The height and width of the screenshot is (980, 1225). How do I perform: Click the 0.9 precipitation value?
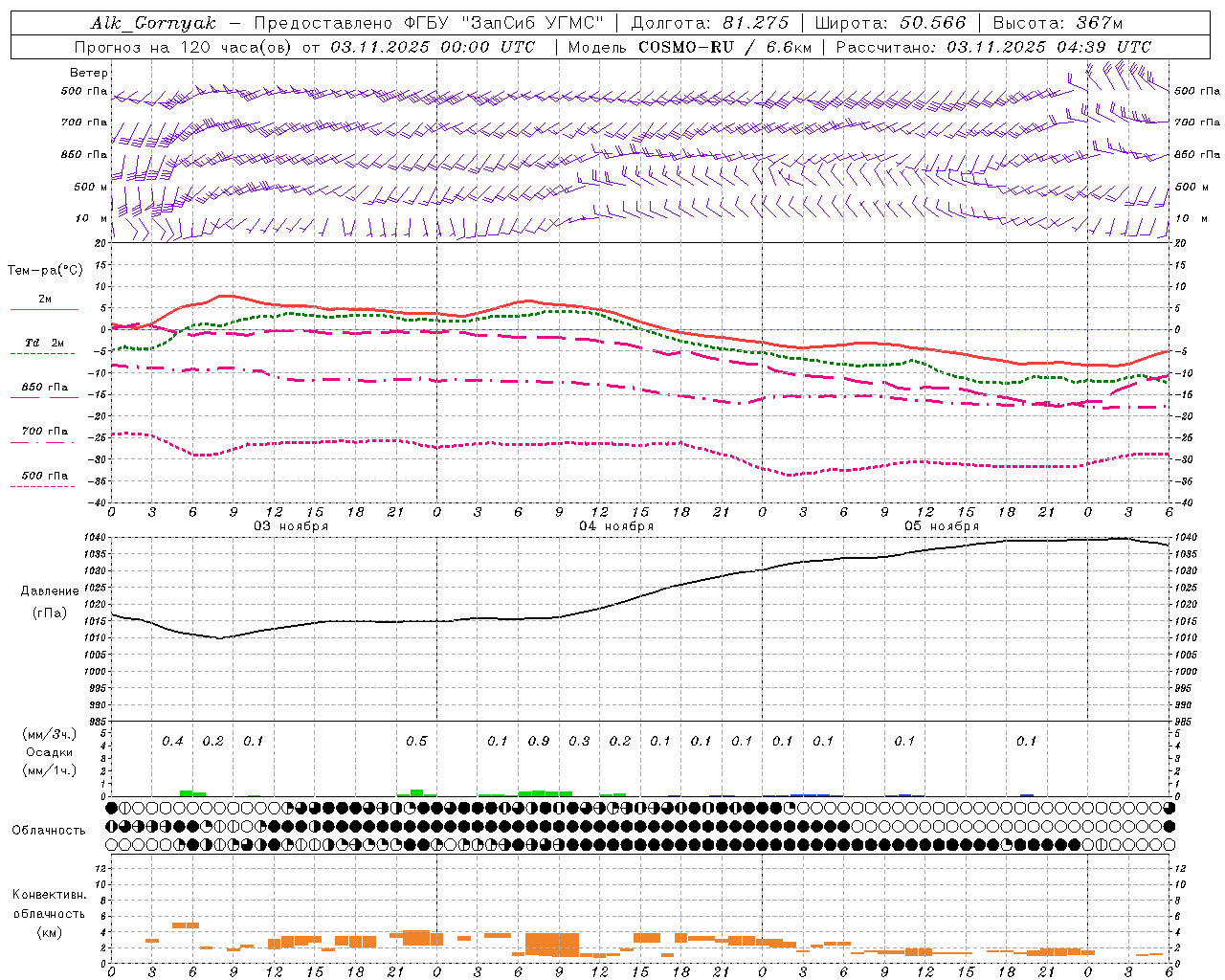(539, 741)
